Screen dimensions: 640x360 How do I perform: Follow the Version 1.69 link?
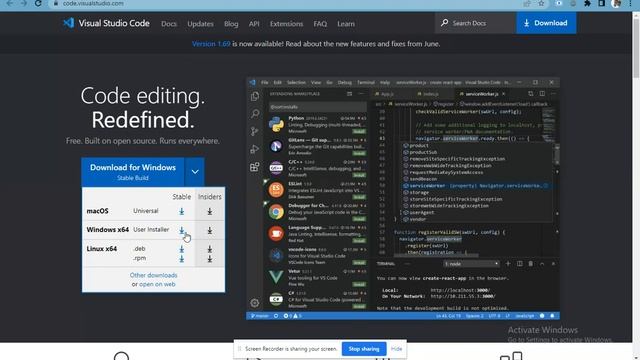[x=211, y=44]
